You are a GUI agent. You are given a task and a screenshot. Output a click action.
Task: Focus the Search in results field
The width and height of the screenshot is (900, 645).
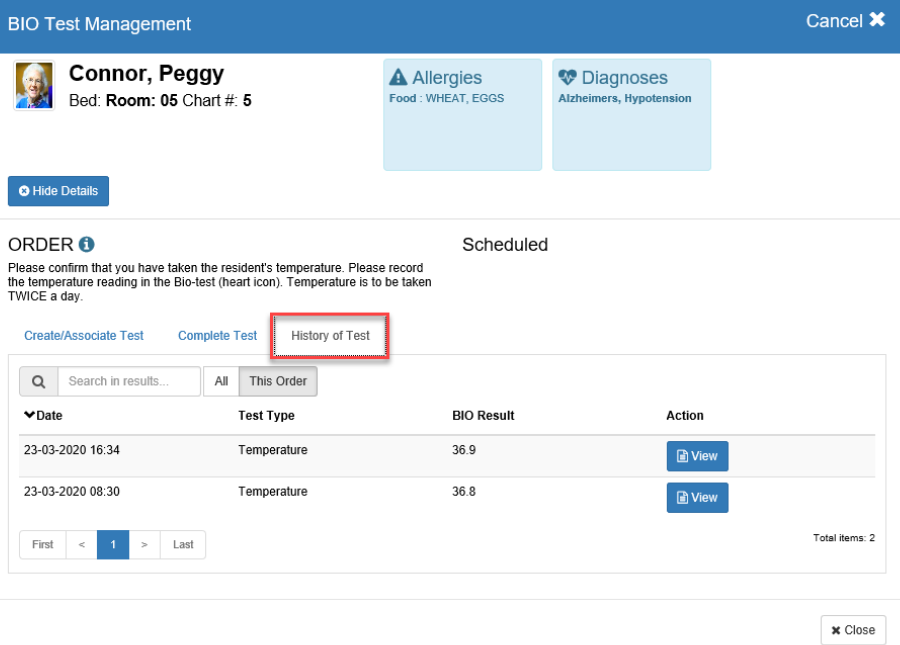point(128,381)
